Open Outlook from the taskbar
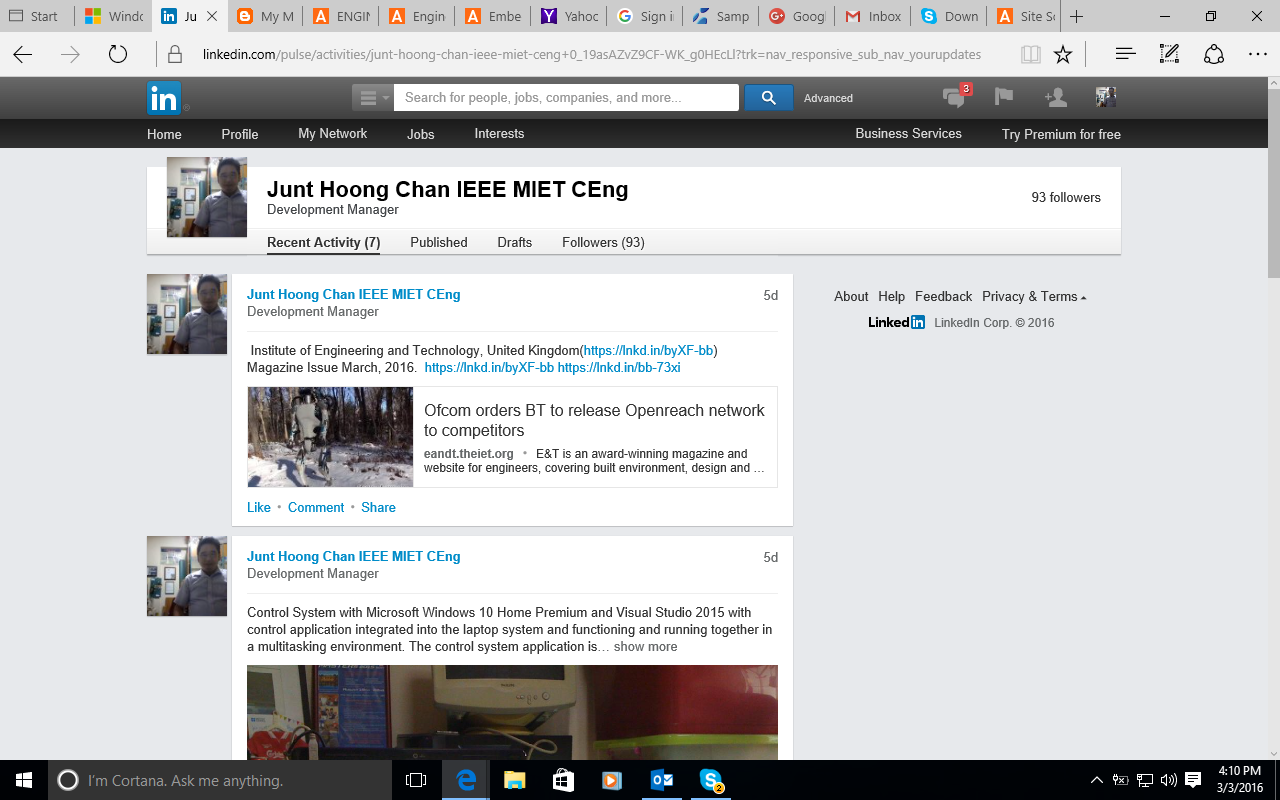This screenshot has width=1280, height=800. coord(661,780)
